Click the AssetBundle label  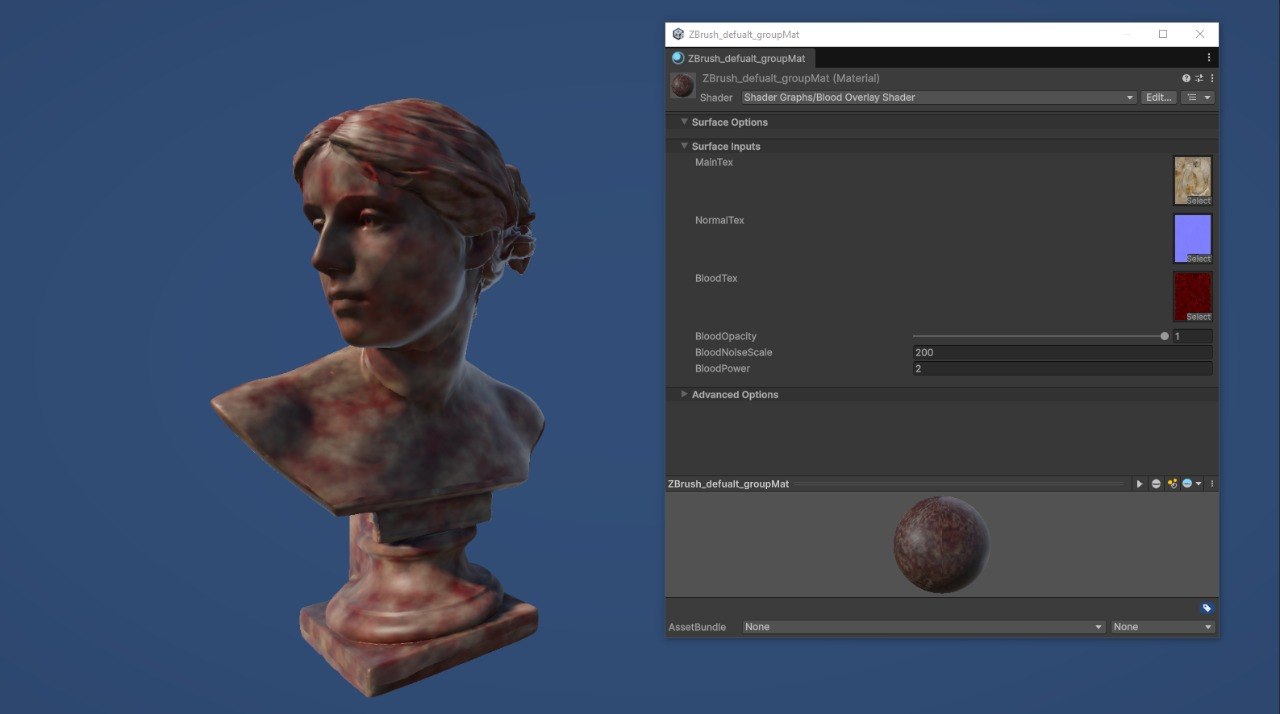(x=697, y=627)
